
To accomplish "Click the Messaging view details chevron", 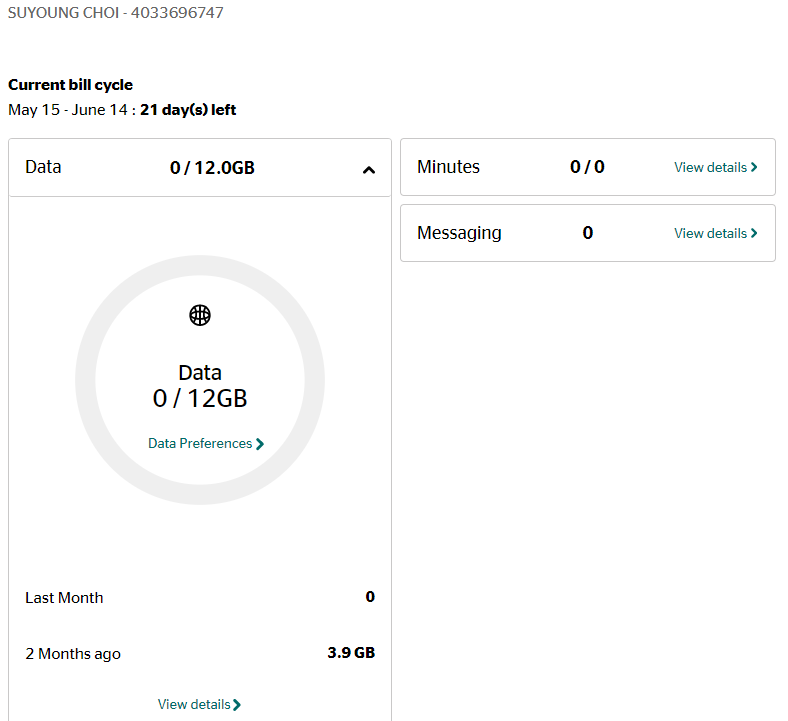I will coord(754,233).
